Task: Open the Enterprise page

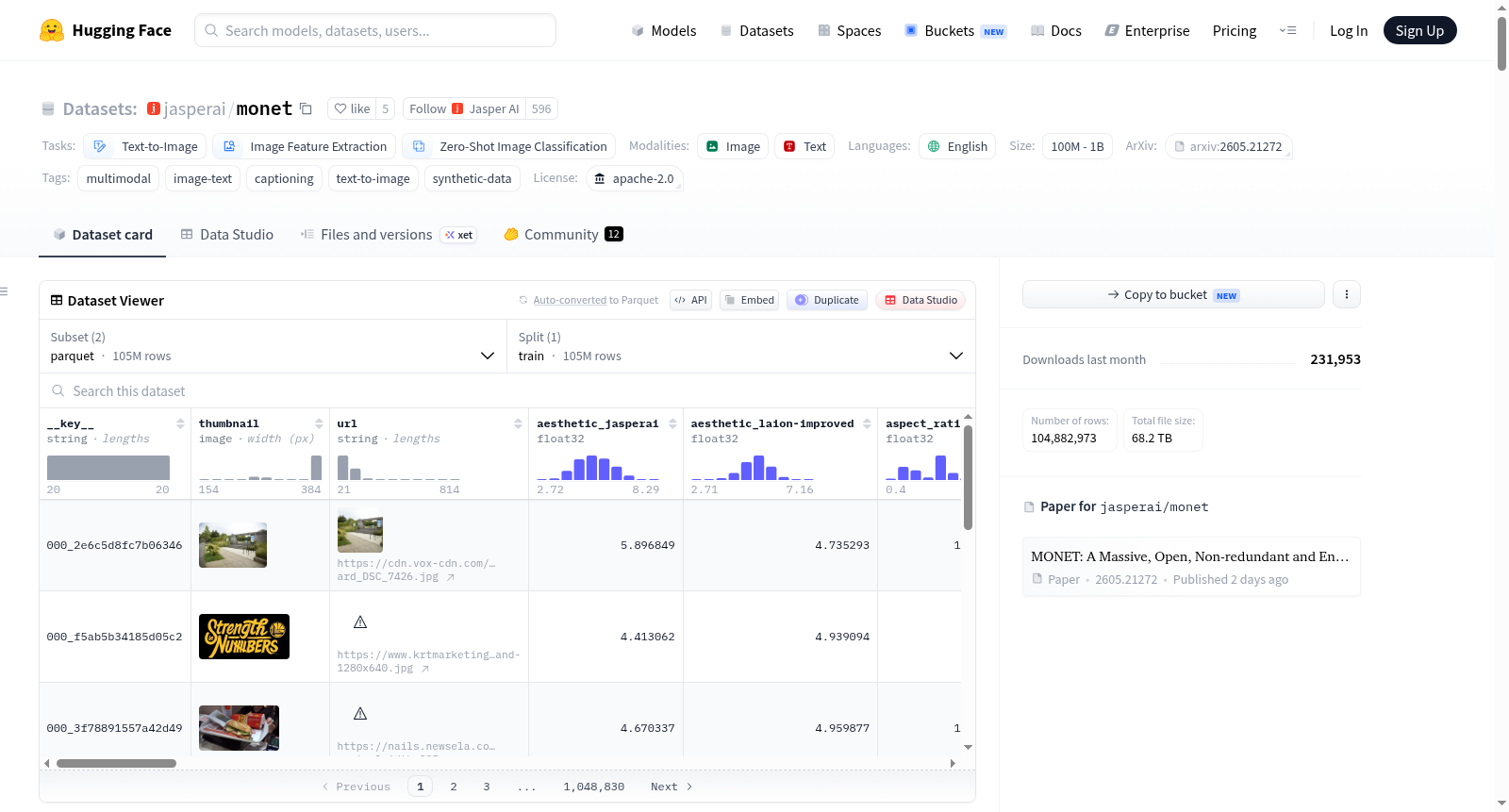Action: point(1147,31)
